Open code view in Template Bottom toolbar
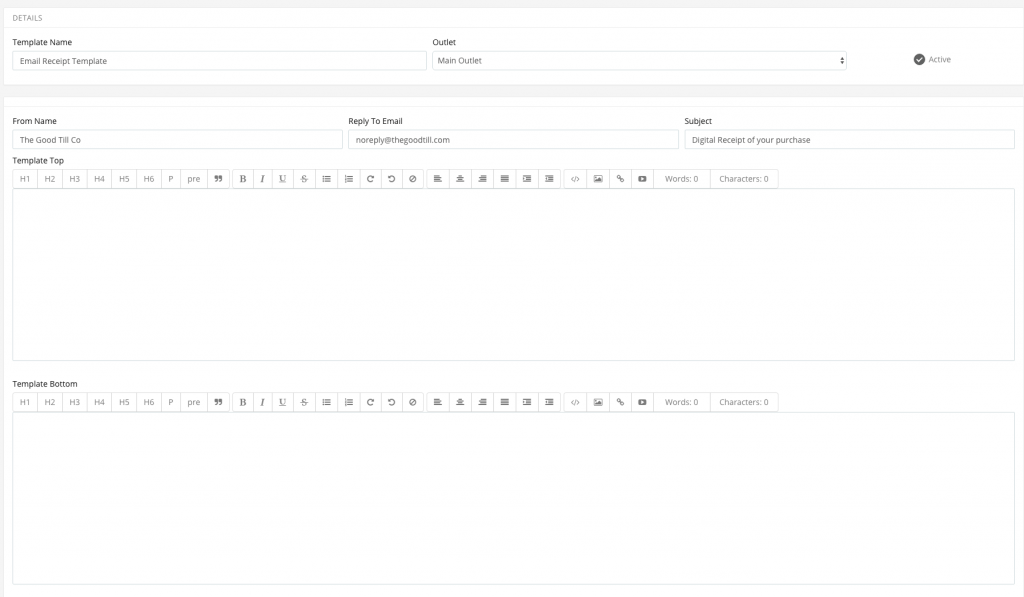Viewport: 1024px width, 597px height. pos(575,402)
